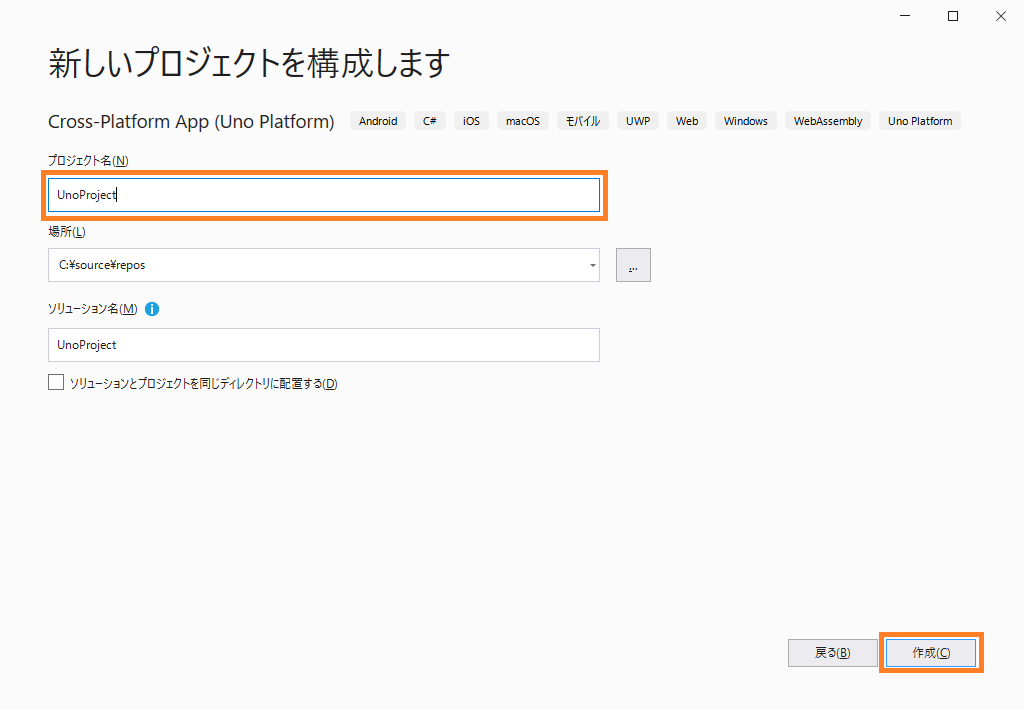The height and width of the screenshot is (710, 1024).
Task: Close the project configuration dialog
Action: pos(999,15)
